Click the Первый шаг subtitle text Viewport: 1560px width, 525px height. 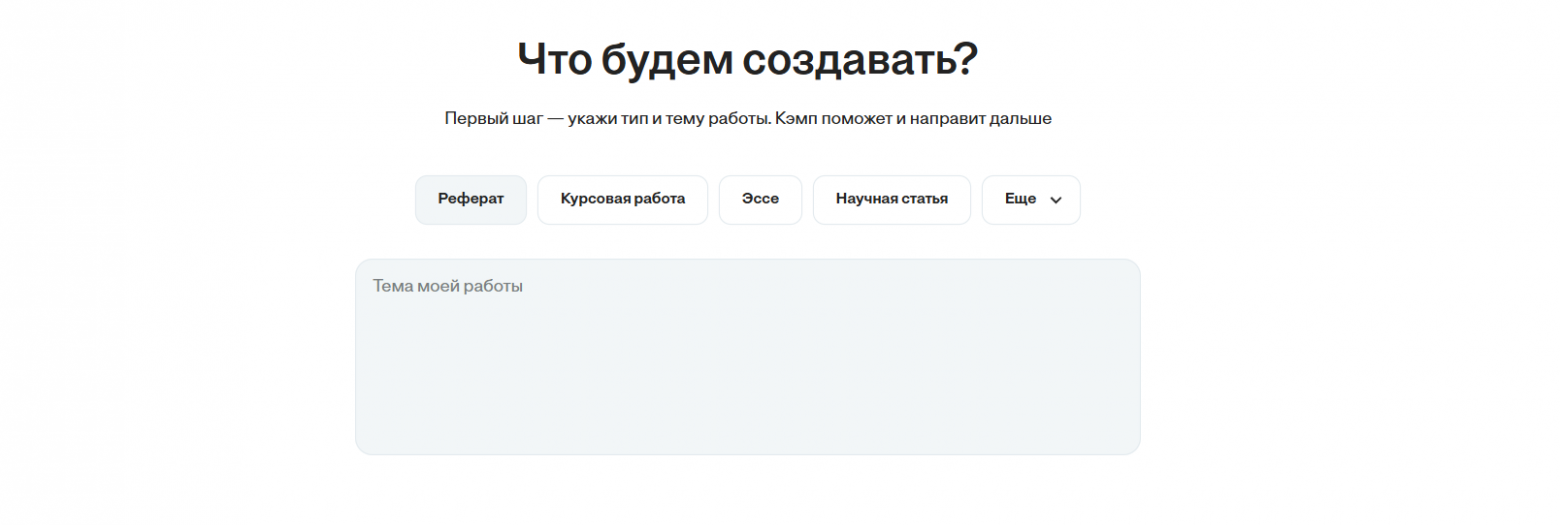(x=747, y=119)
